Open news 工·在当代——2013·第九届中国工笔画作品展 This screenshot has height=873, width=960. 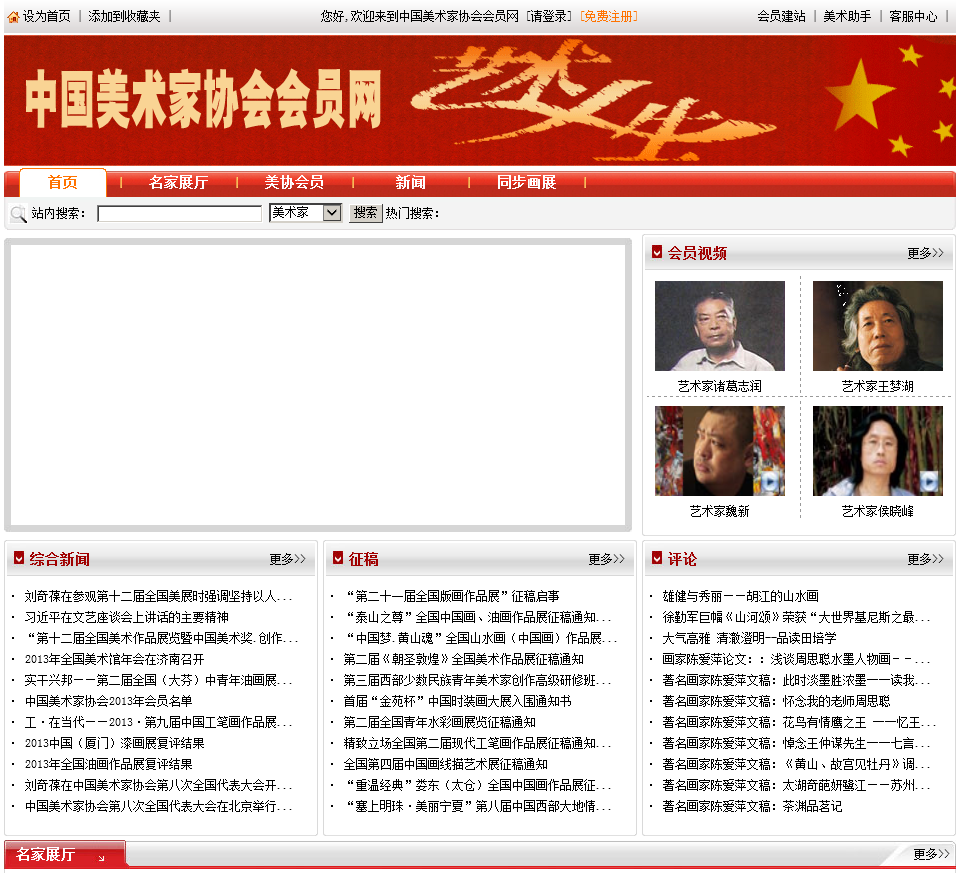pos(158,722)
